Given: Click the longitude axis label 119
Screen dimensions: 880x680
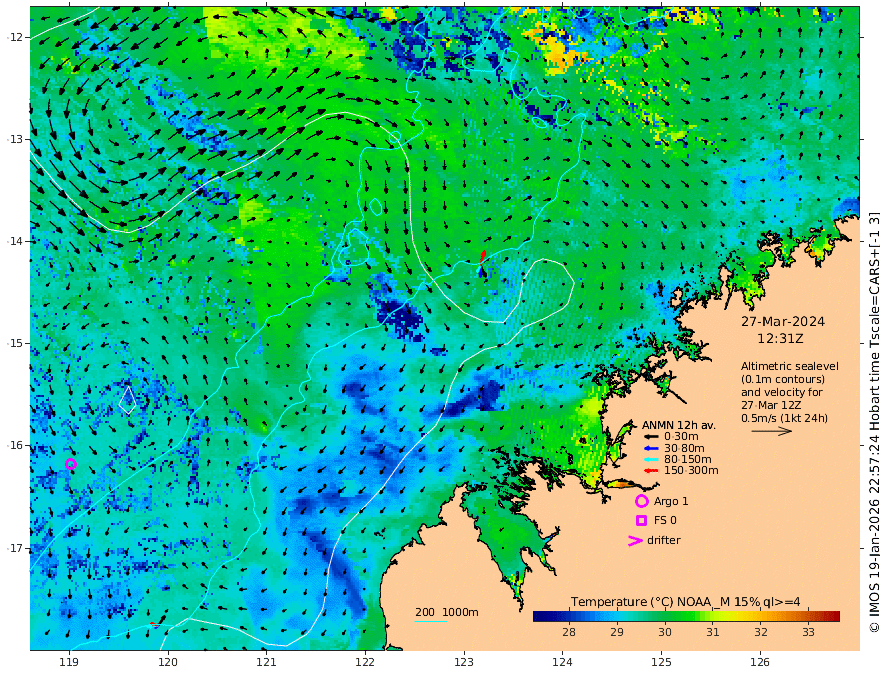Looking at the screenshot, I should (69, 663).
